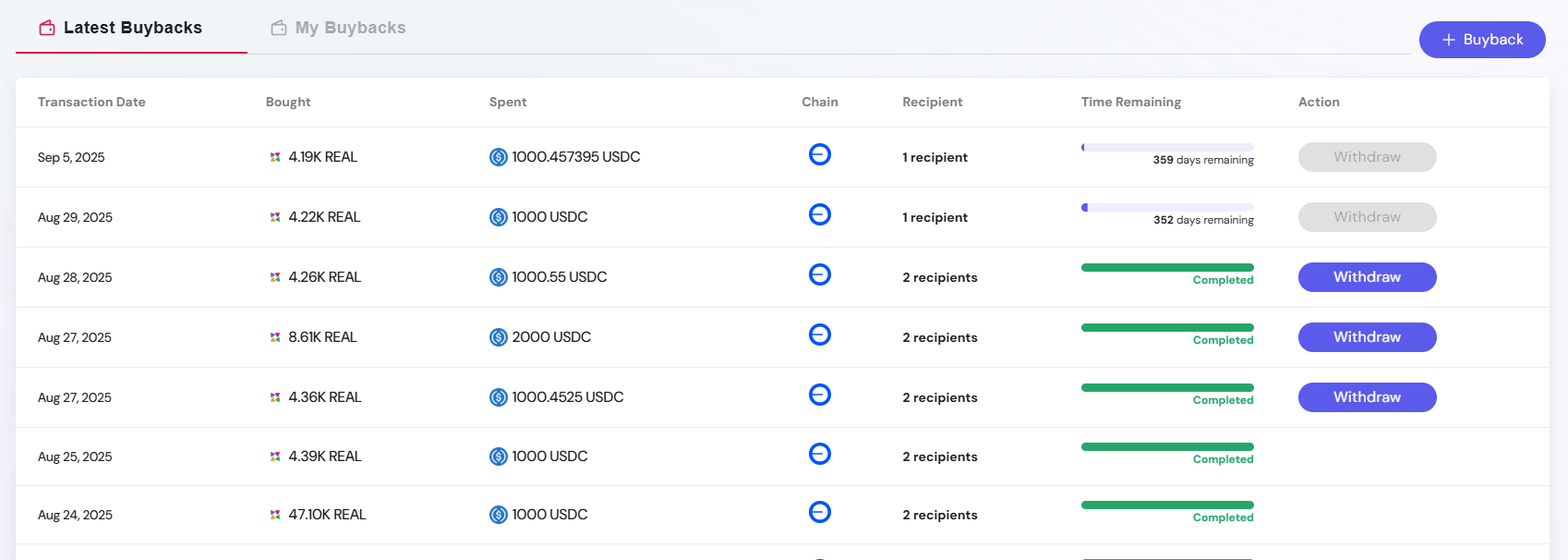
Task: Click chain icon in Aug 29, 2025 row
Action: pos(819,214)
